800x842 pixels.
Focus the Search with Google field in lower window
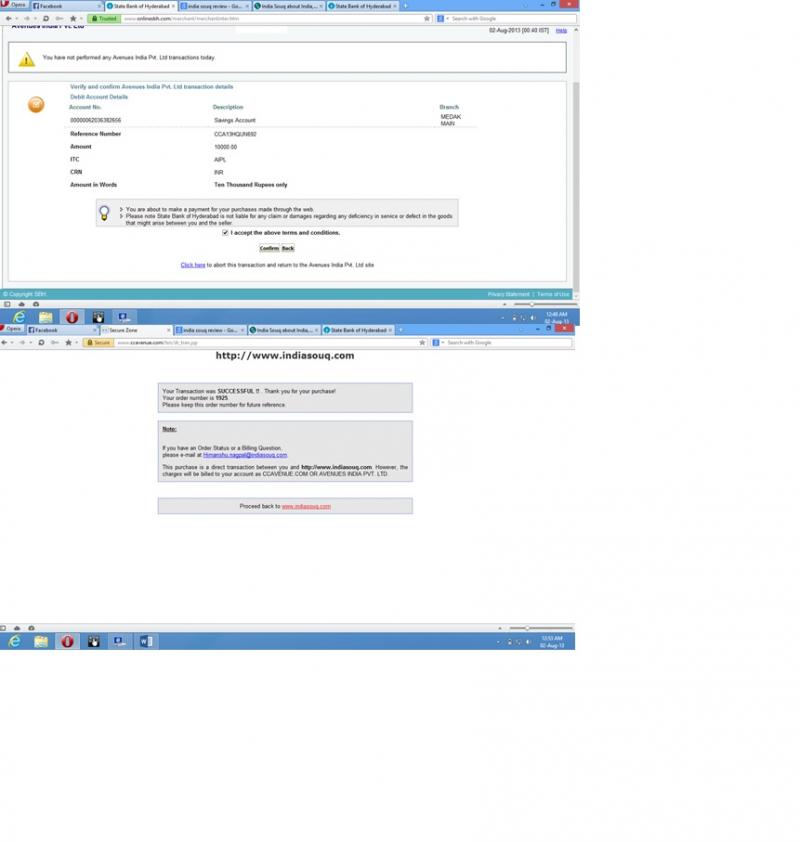(x=508, y=343)
